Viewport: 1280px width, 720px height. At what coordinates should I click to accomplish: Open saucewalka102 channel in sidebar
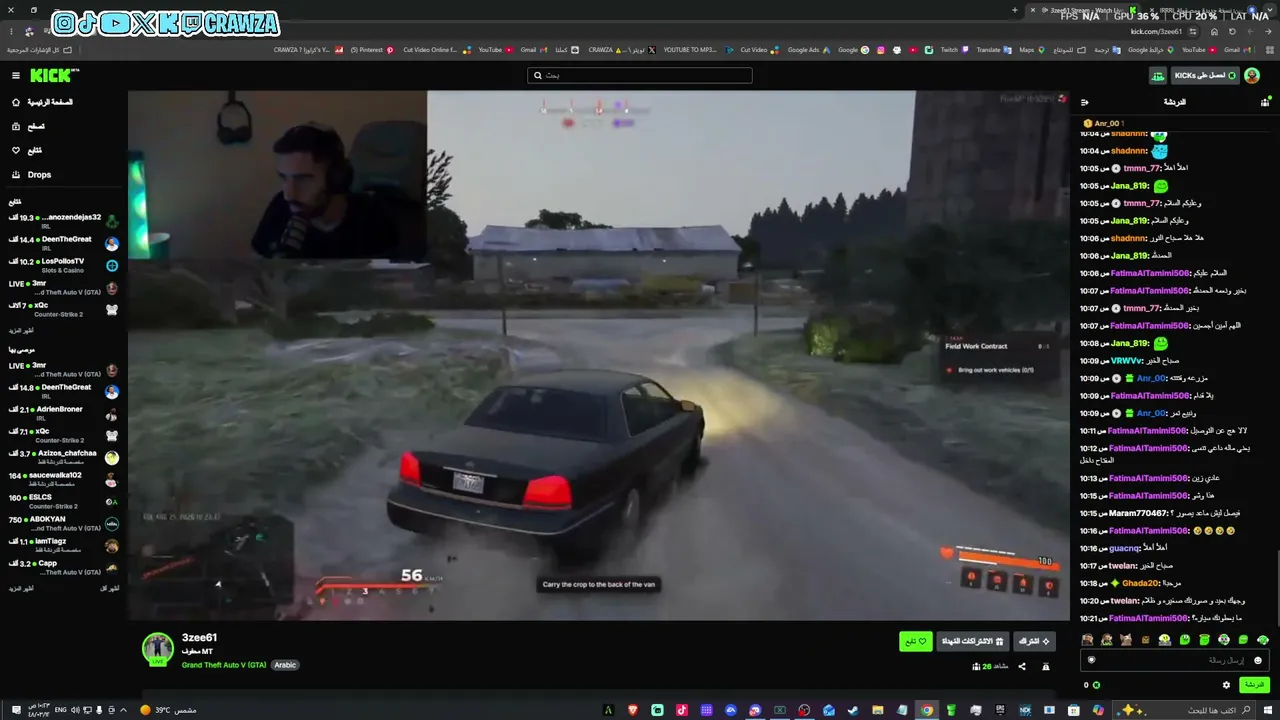coord(64,479)
